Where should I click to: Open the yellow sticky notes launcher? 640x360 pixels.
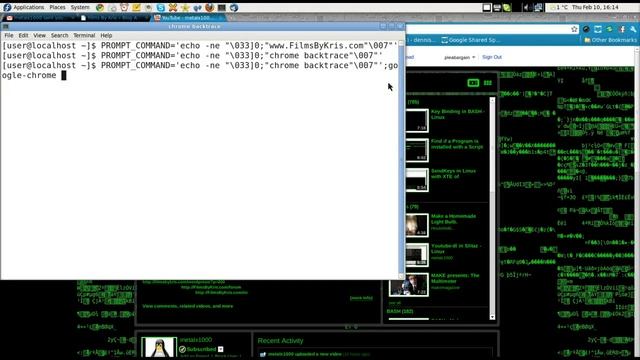136,7
